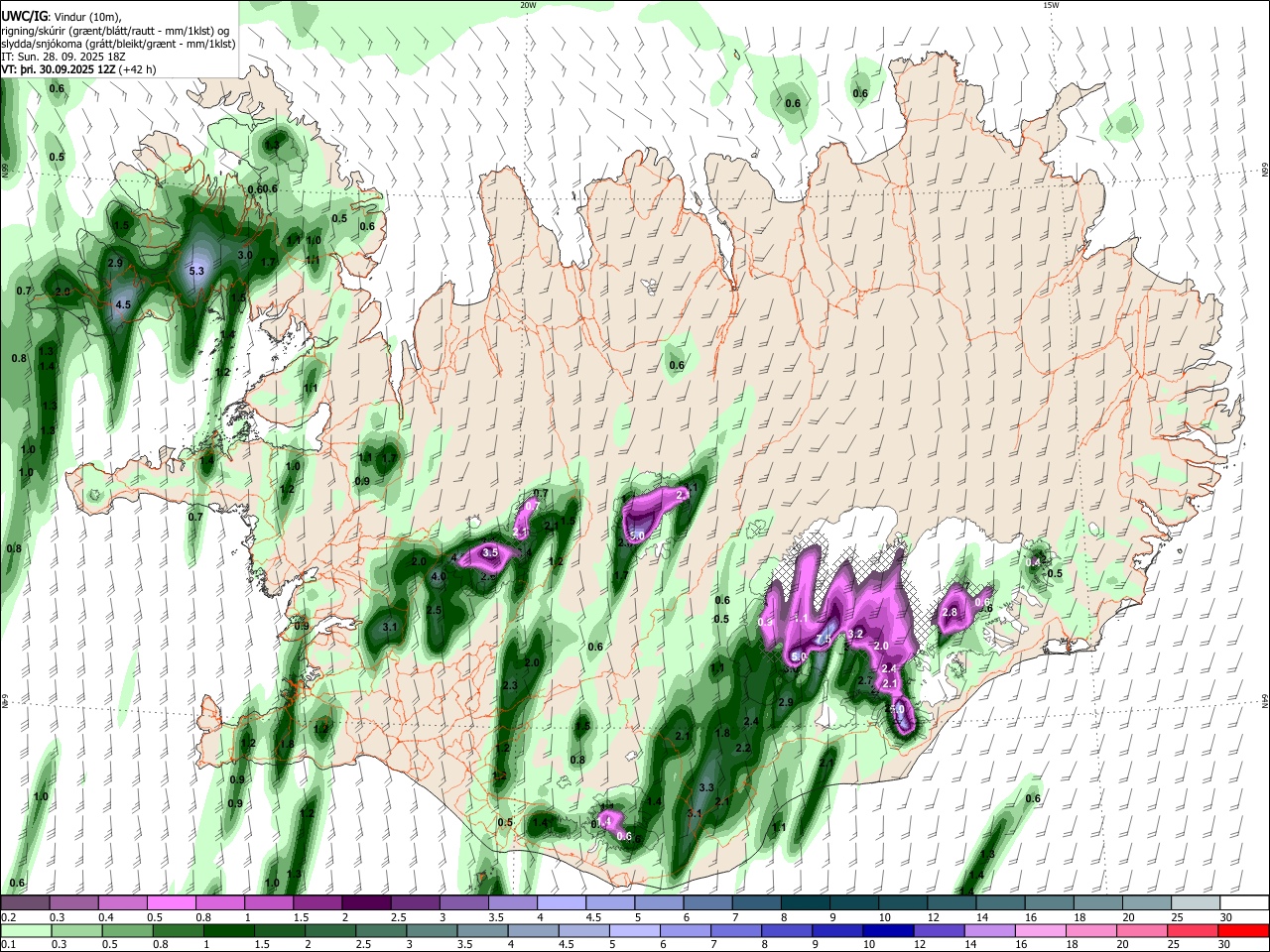Click the 30 label in the snow legend row

(1226, 917)
